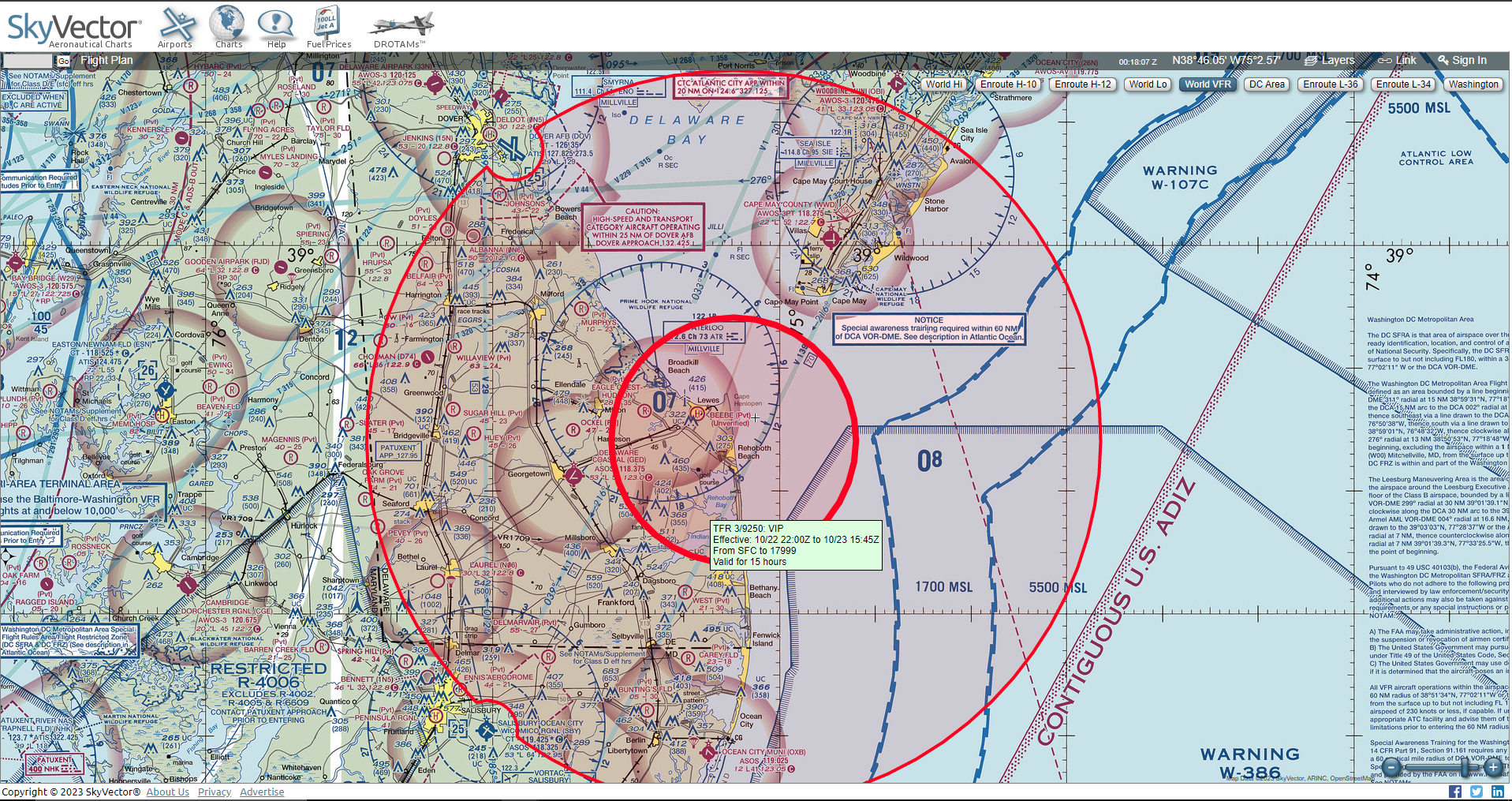
Task: Click the WARNING W-107C label
Action: tap(1180, 178)
